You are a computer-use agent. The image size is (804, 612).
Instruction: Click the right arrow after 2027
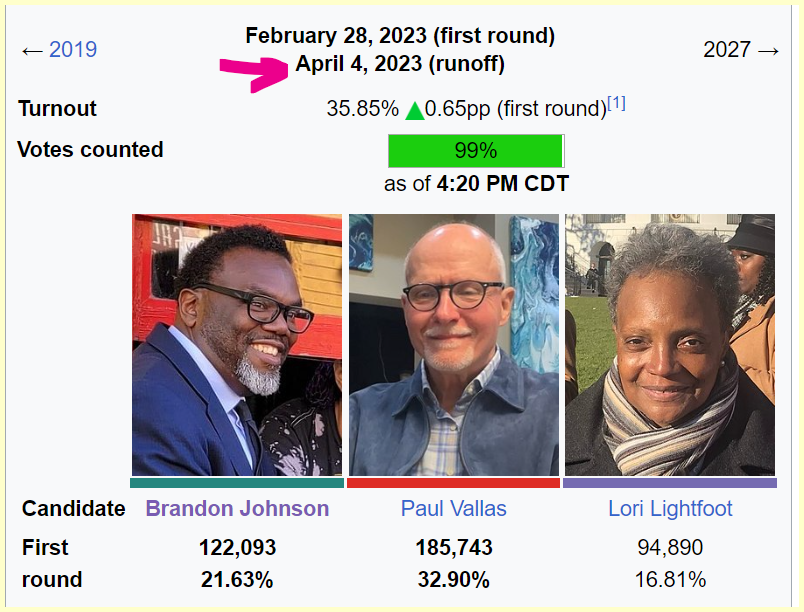pyautogui.click(x=768, y=49)
